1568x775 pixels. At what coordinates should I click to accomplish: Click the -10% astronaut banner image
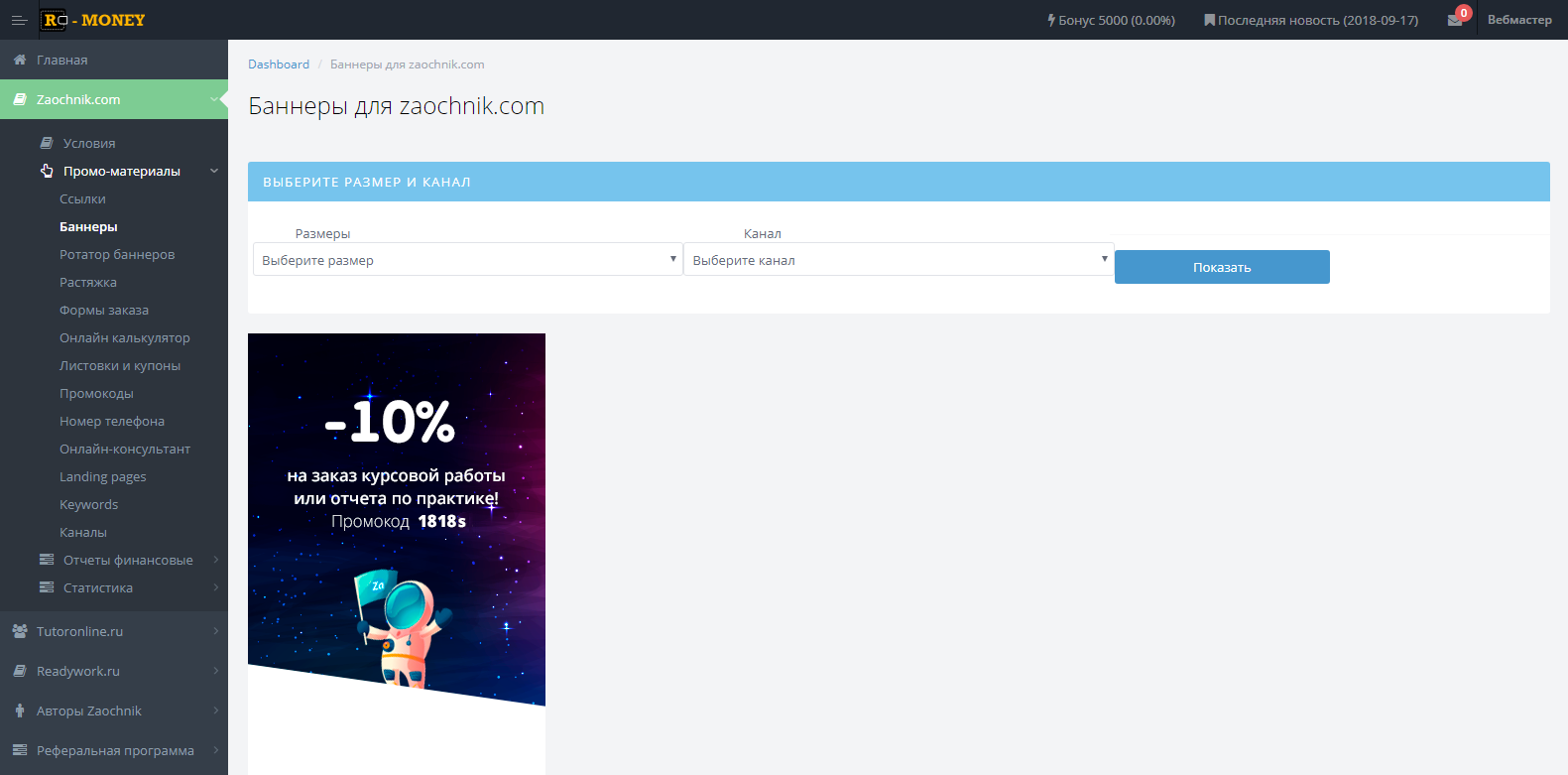click(397, 516)
